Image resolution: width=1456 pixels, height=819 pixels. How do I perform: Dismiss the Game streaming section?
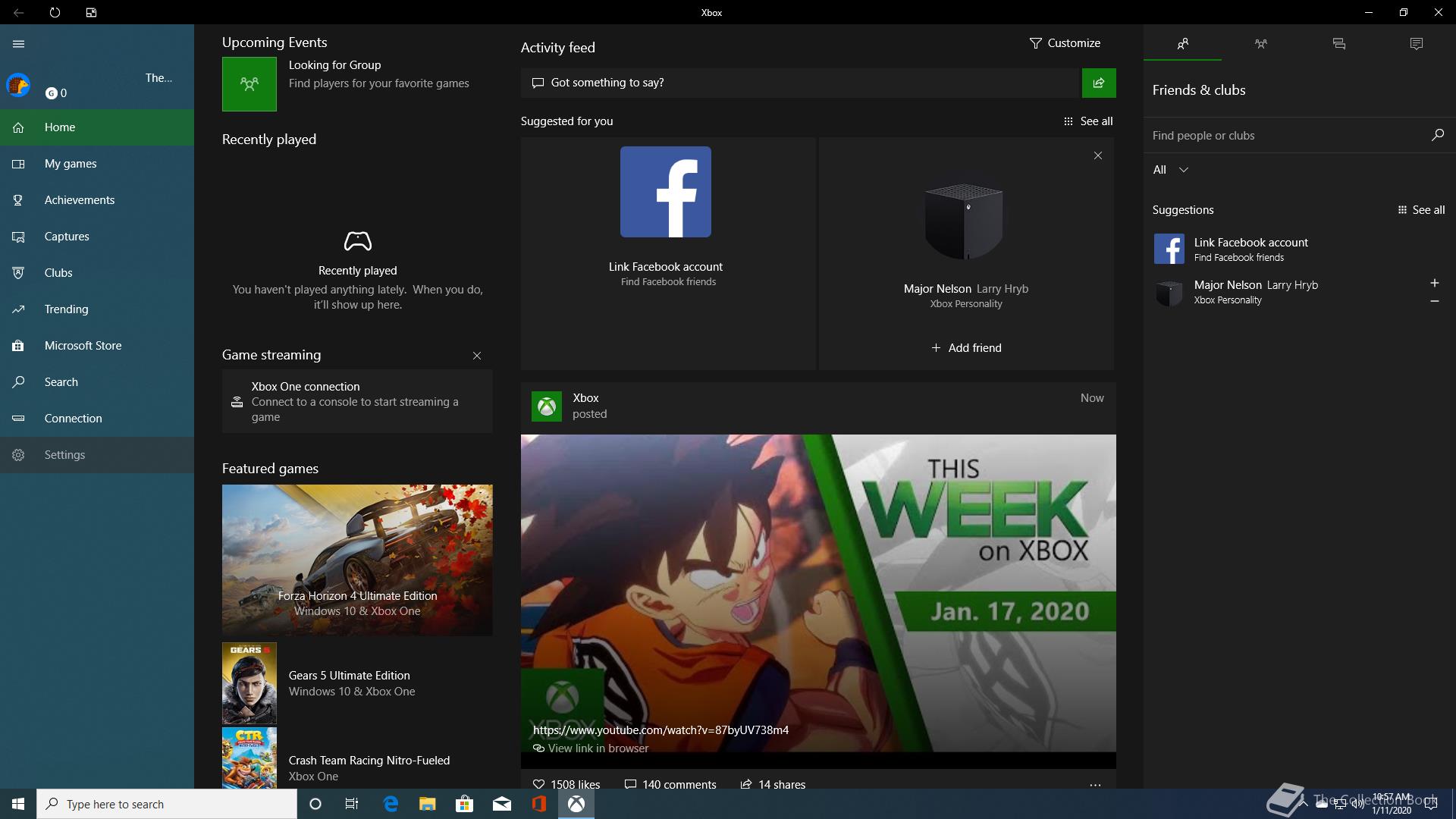[x=477, y=356]
